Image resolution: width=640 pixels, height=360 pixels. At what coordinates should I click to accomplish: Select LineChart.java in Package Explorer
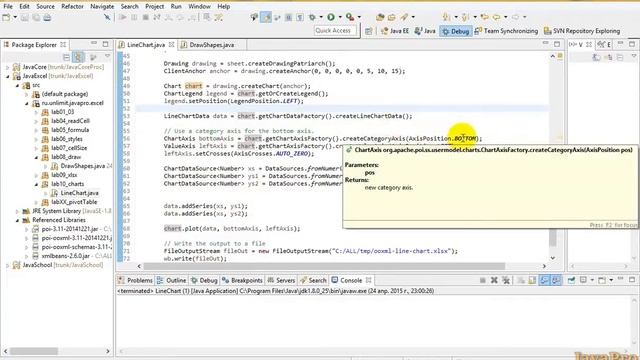click(x=79, y=193)
